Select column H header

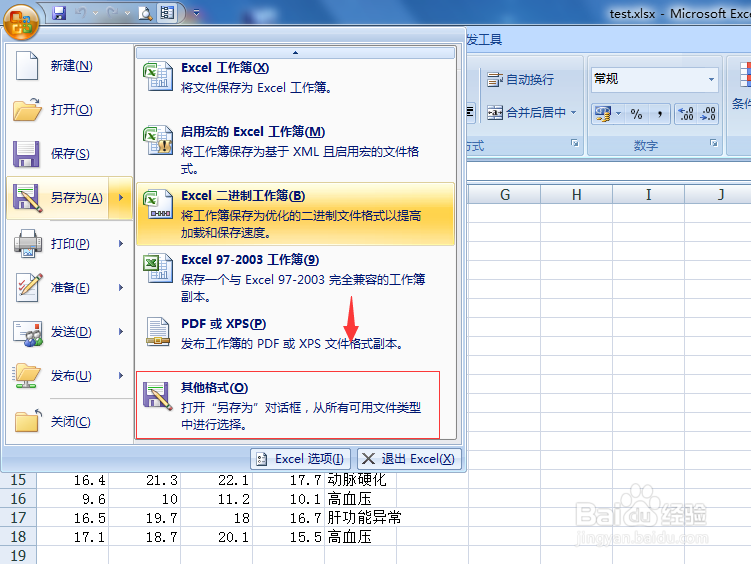[577, 195]
